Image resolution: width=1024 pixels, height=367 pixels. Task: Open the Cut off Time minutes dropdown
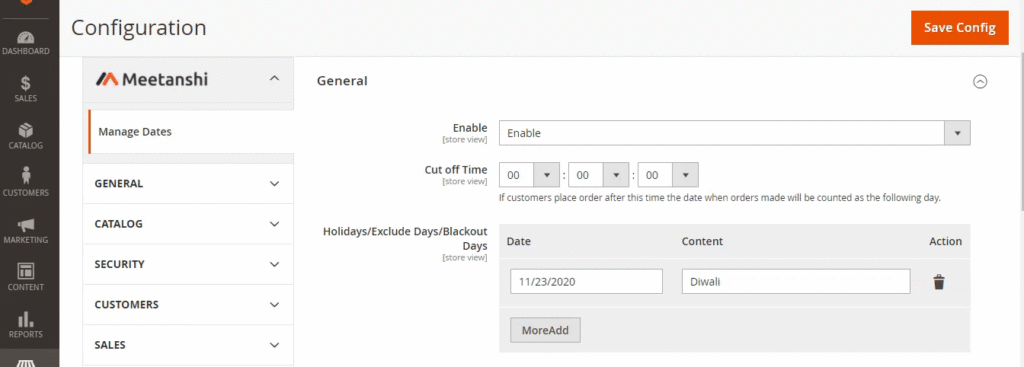point(598,175)
